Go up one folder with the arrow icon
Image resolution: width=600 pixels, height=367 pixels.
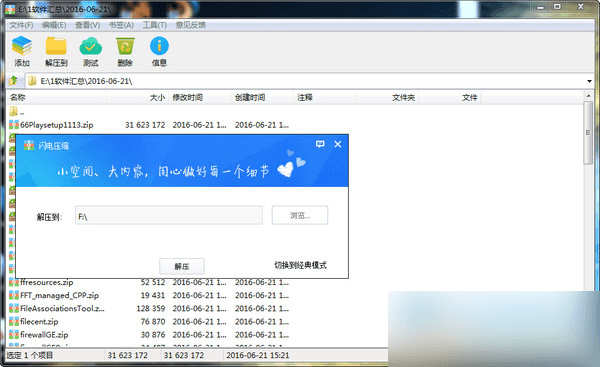click(x=14, y=81)
